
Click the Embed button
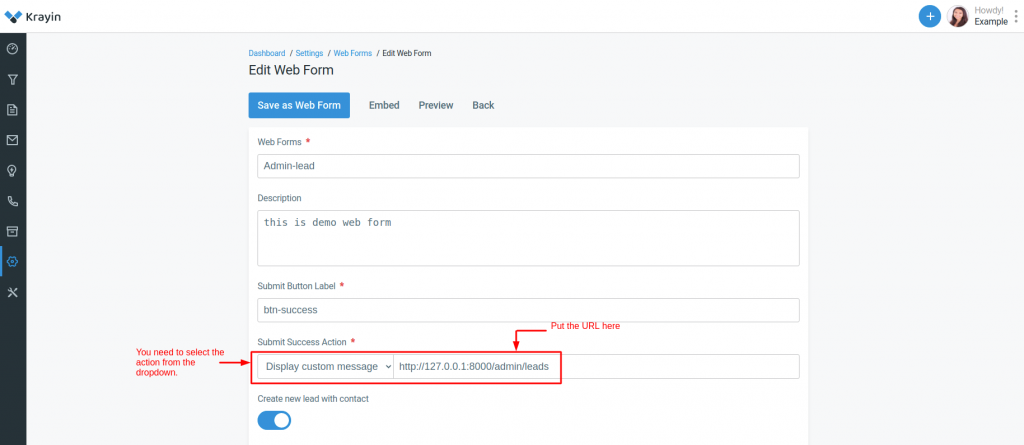pos(384,105)
